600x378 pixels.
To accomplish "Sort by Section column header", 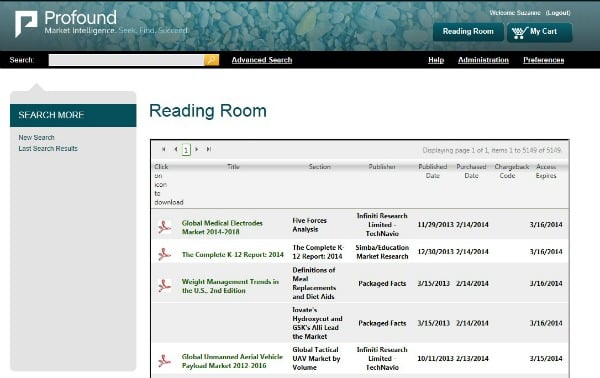I will [320, 166].
